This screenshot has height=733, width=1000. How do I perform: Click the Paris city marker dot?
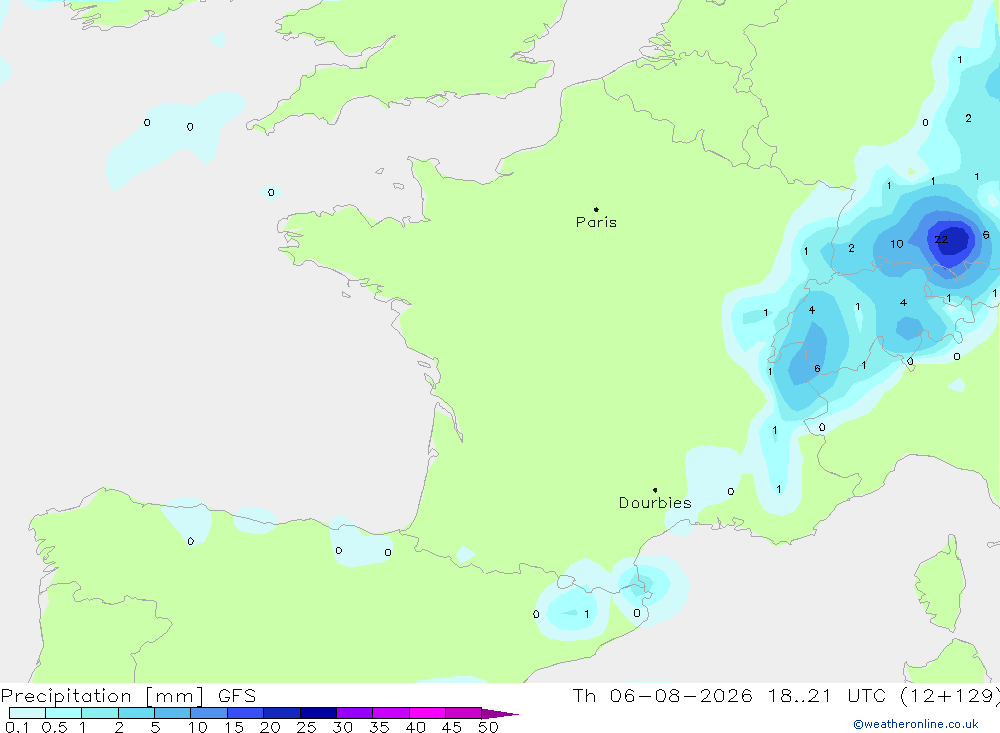(x=596, y=209)
